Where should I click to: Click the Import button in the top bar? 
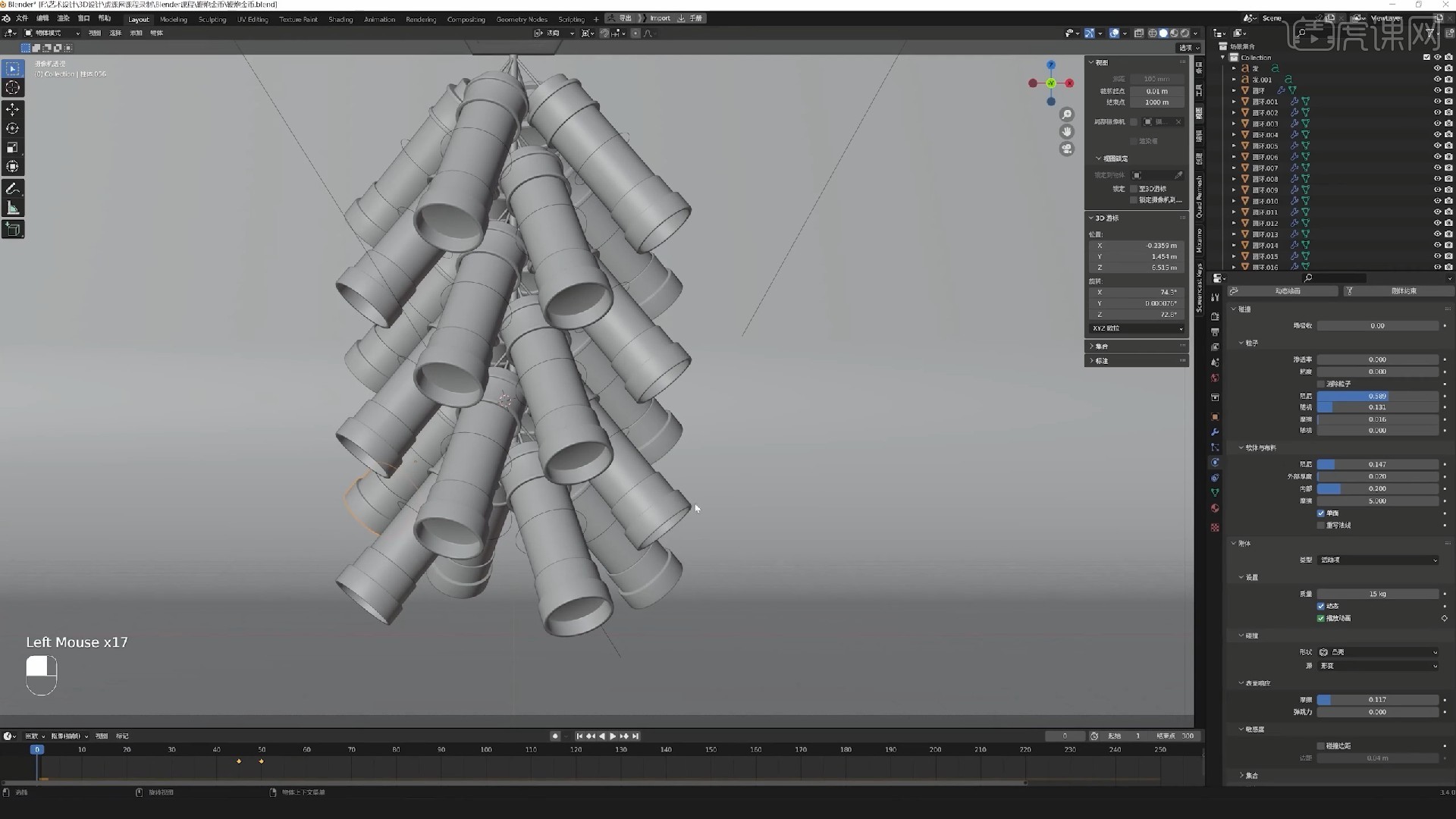coord(660,18)
